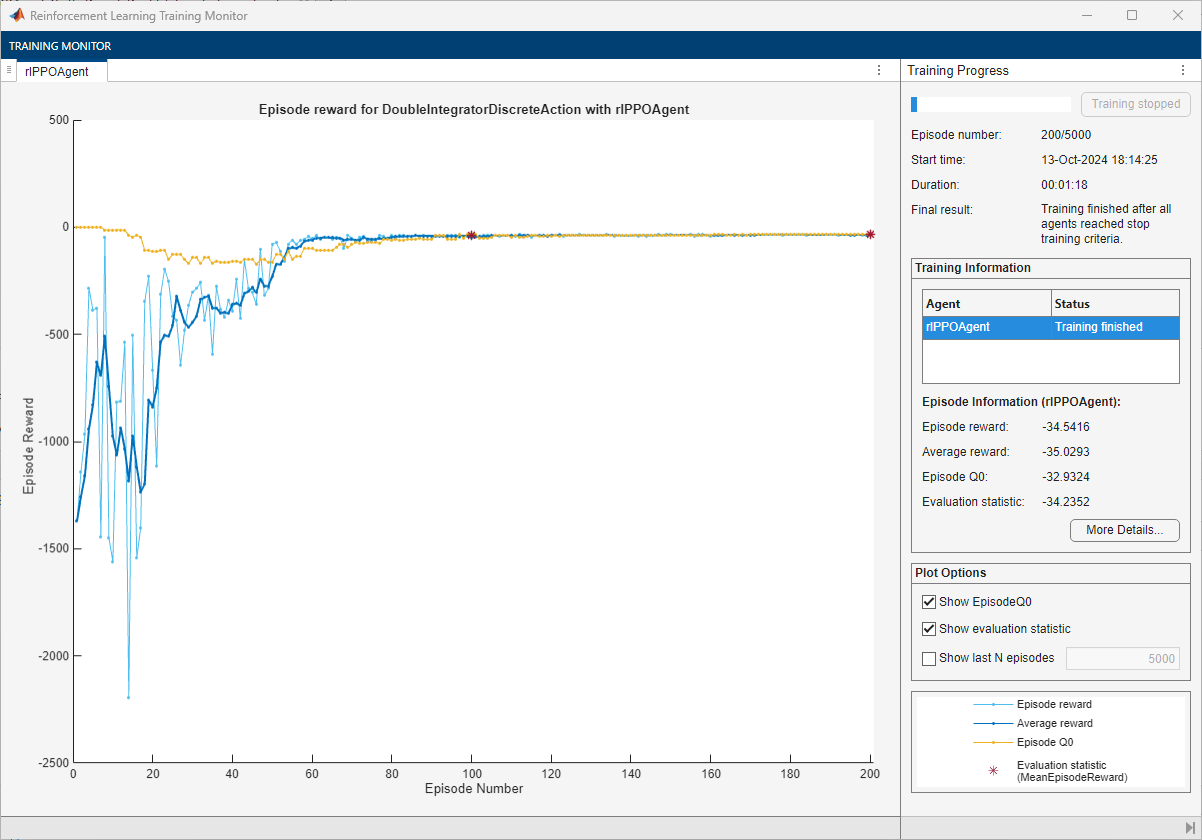Click the Episode Q0 yellow legend line
Image resolution: width=1202 pixels, height=840 pixels.
pyautogui.click(x=992, y=742)
